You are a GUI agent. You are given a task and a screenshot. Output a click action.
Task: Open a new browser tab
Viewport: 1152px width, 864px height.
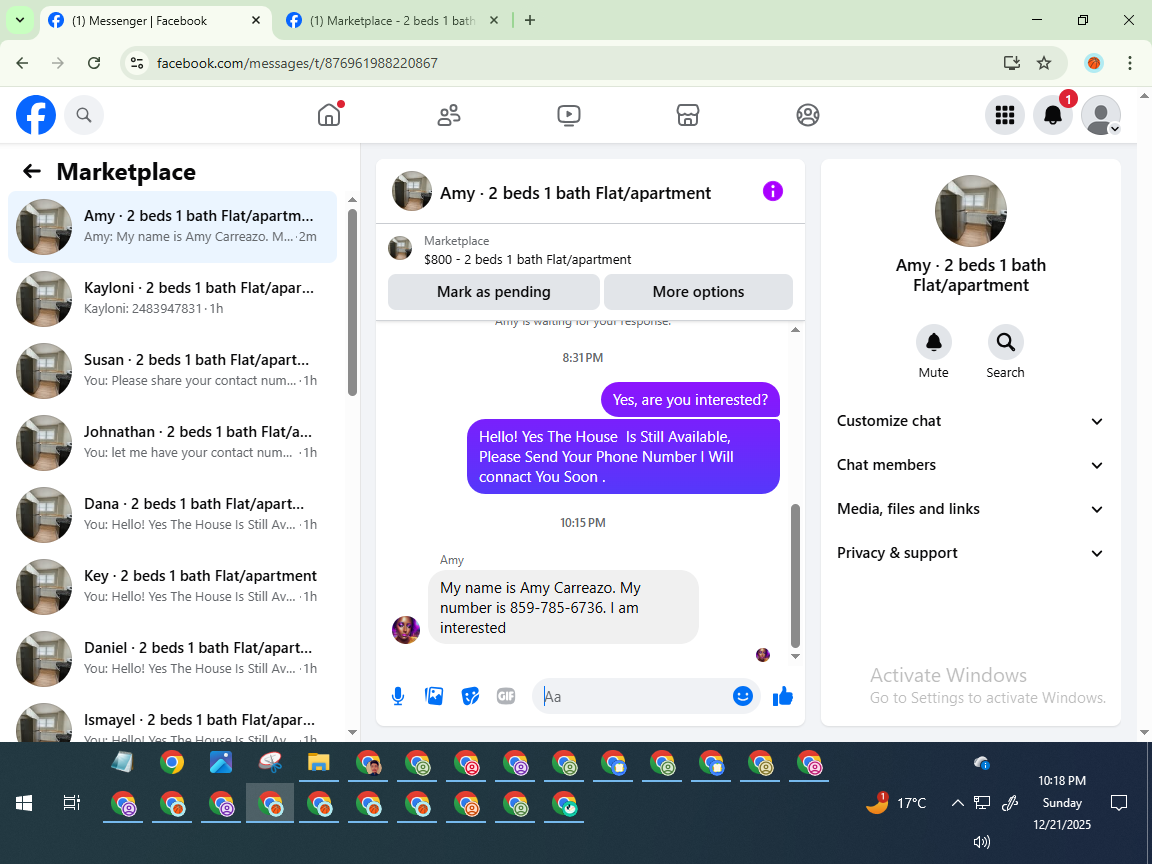click(530, 21)
